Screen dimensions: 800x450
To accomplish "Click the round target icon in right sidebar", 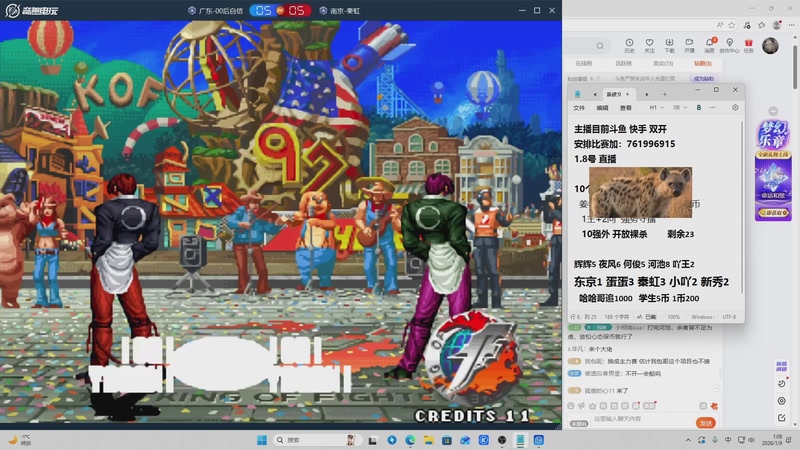I will (782, 401).
